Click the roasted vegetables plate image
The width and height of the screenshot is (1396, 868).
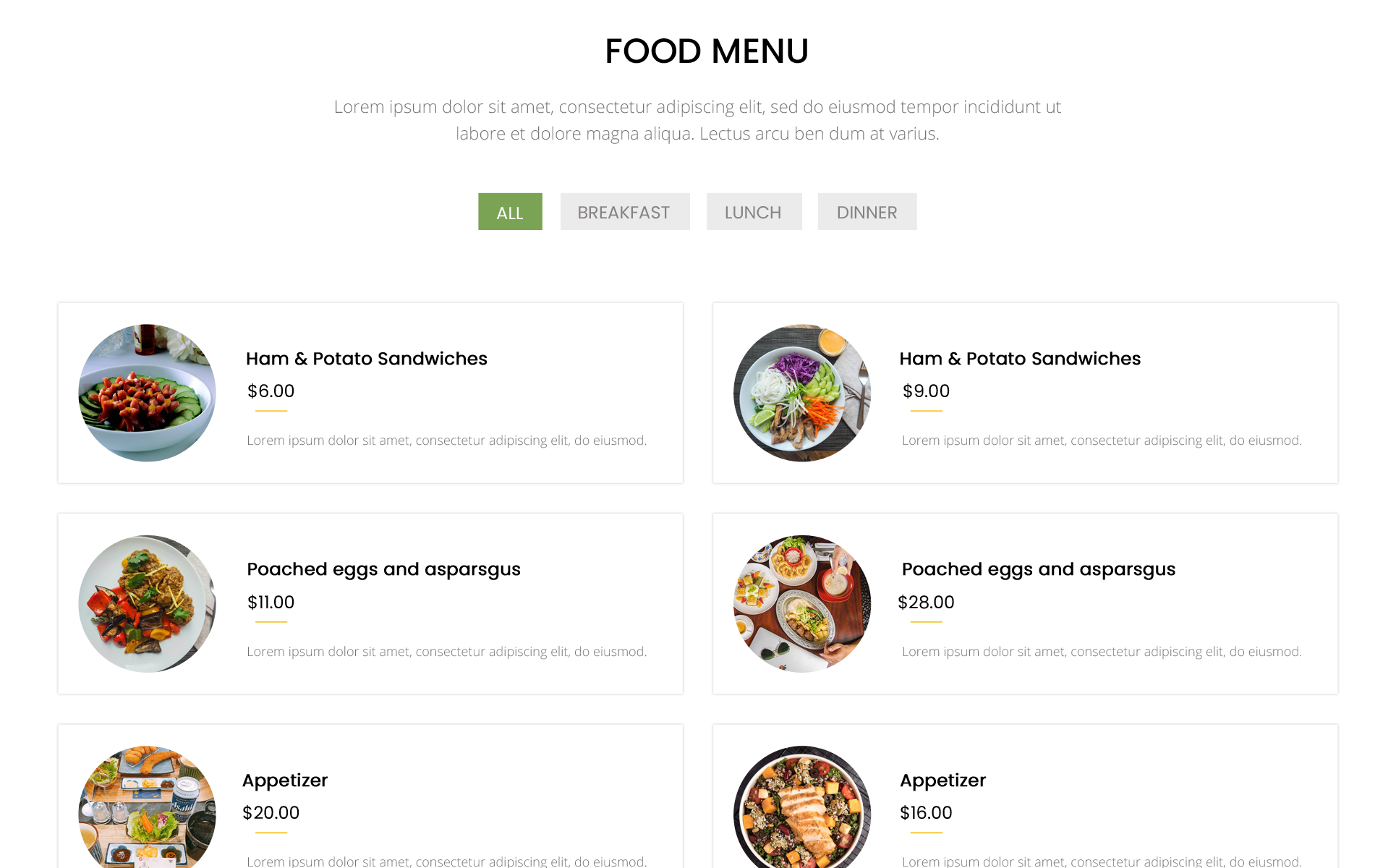147,603
